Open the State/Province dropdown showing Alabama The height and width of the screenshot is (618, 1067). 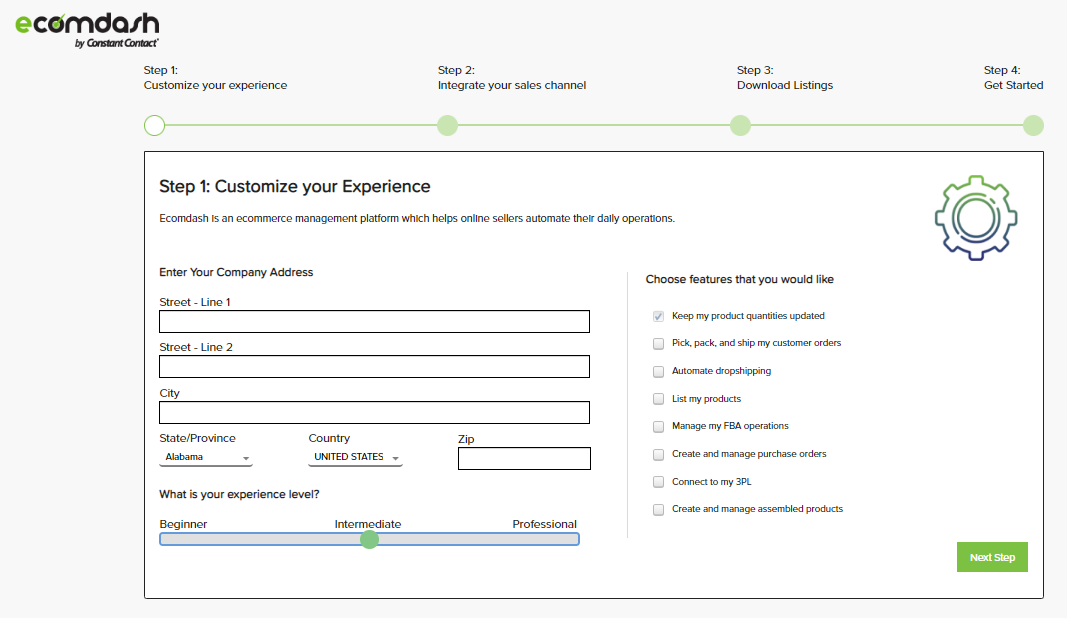coord(206,457)
